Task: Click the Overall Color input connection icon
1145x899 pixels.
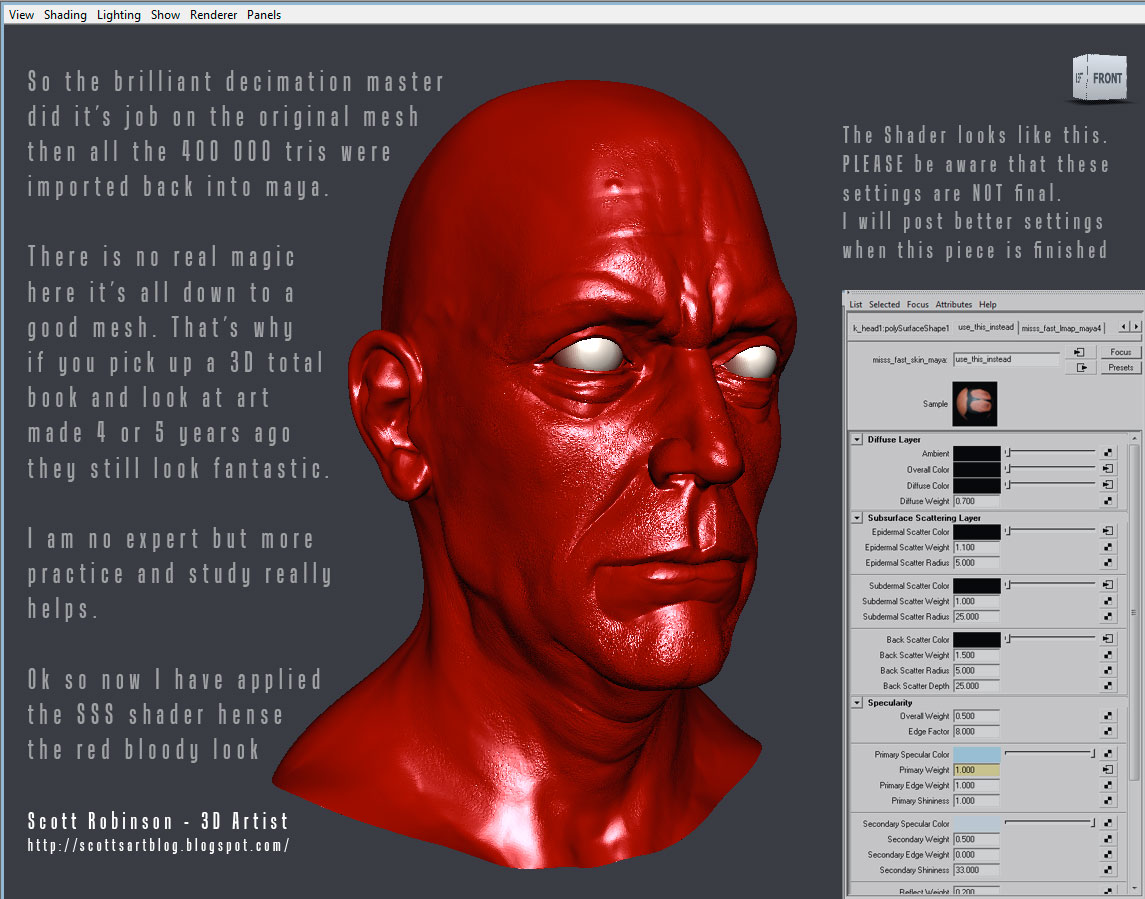Action: 1108,469
